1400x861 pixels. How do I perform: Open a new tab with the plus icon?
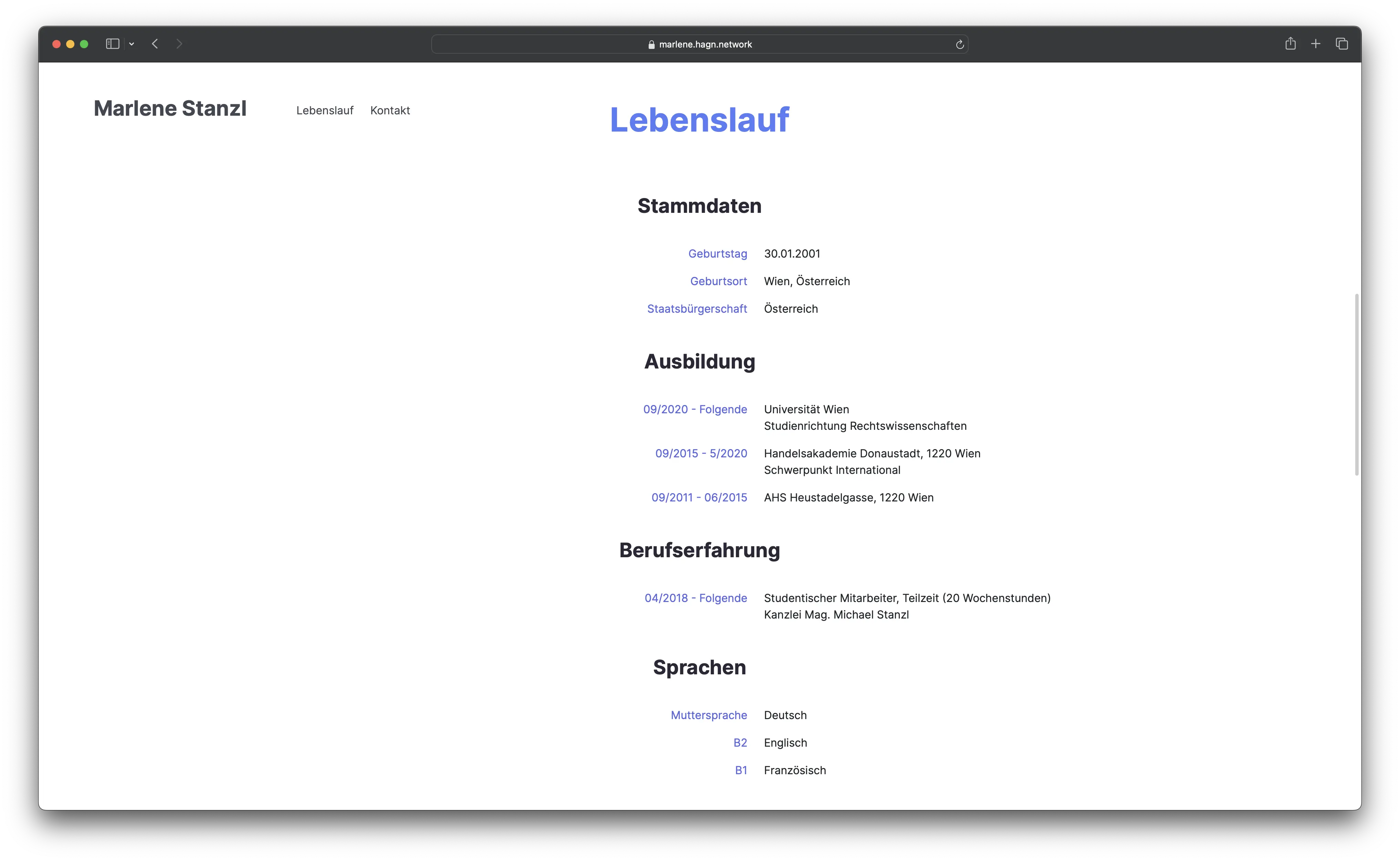[x=1316, y=44]
